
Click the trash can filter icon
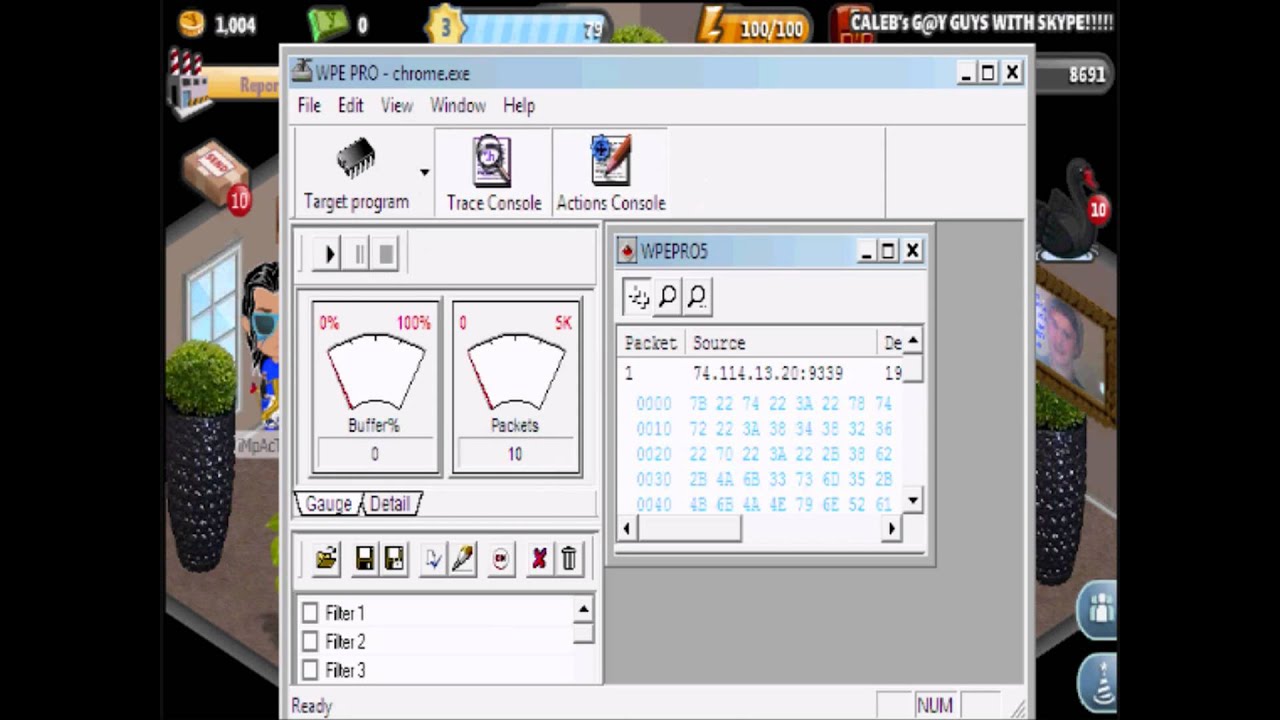569,558
